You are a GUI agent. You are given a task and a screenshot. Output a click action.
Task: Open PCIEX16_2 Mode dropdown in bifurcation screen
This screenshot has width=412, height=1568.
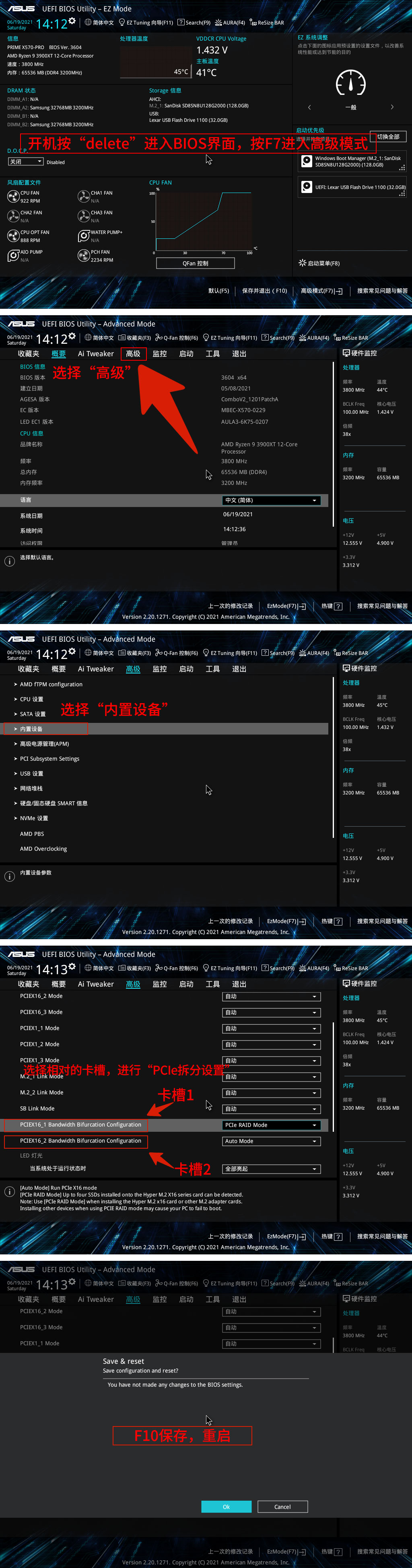coord(271,996)
